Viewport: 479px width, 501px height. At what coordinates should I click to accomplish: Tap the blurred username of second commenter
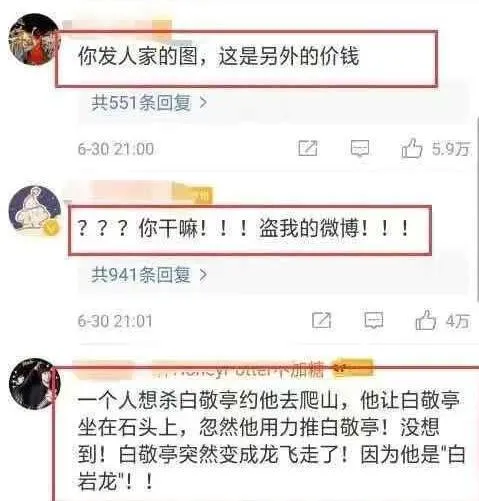click(137, 193)
